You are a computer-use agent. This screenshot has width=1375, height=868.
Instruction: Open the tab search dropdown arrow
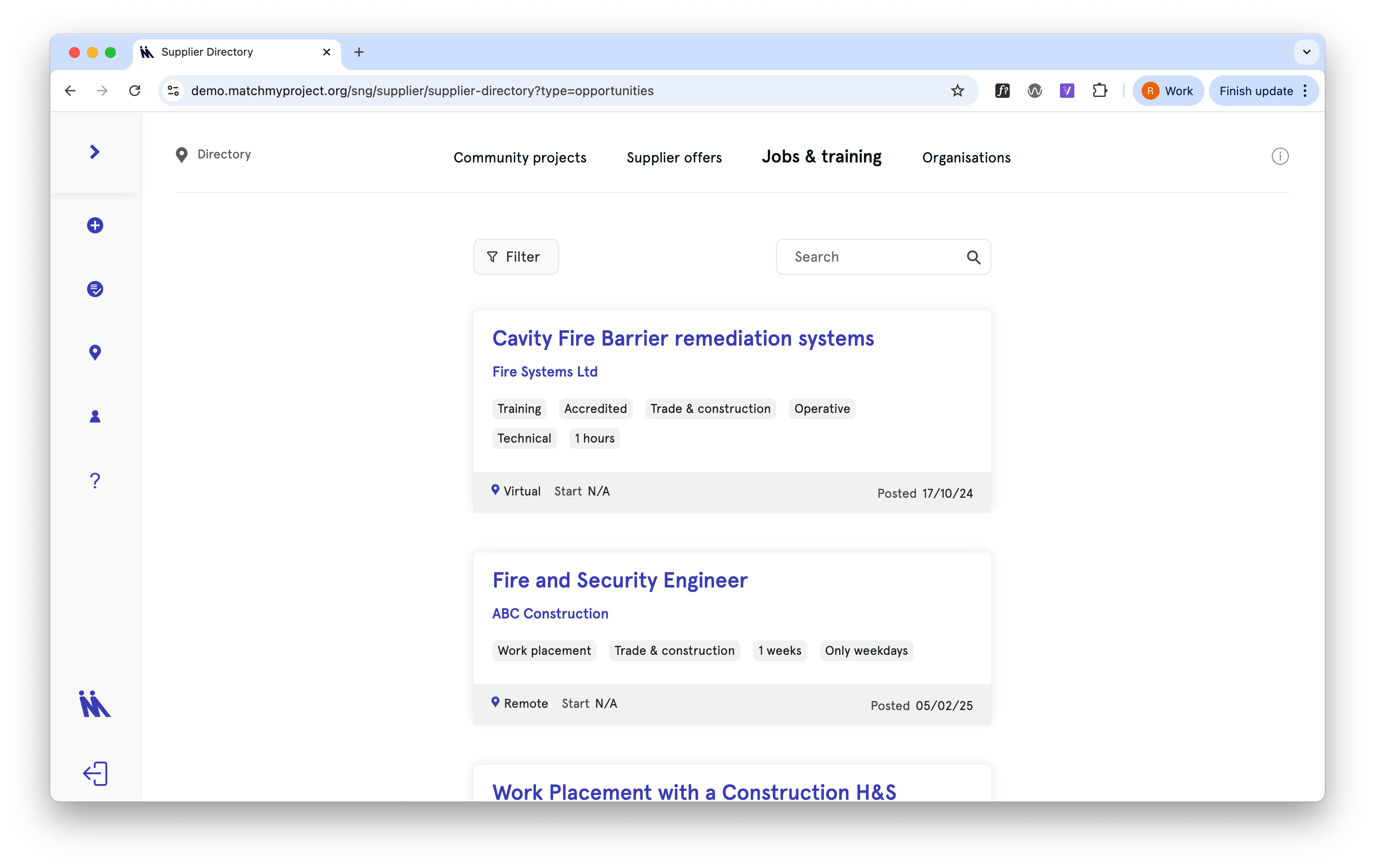tap(1306, 52)
